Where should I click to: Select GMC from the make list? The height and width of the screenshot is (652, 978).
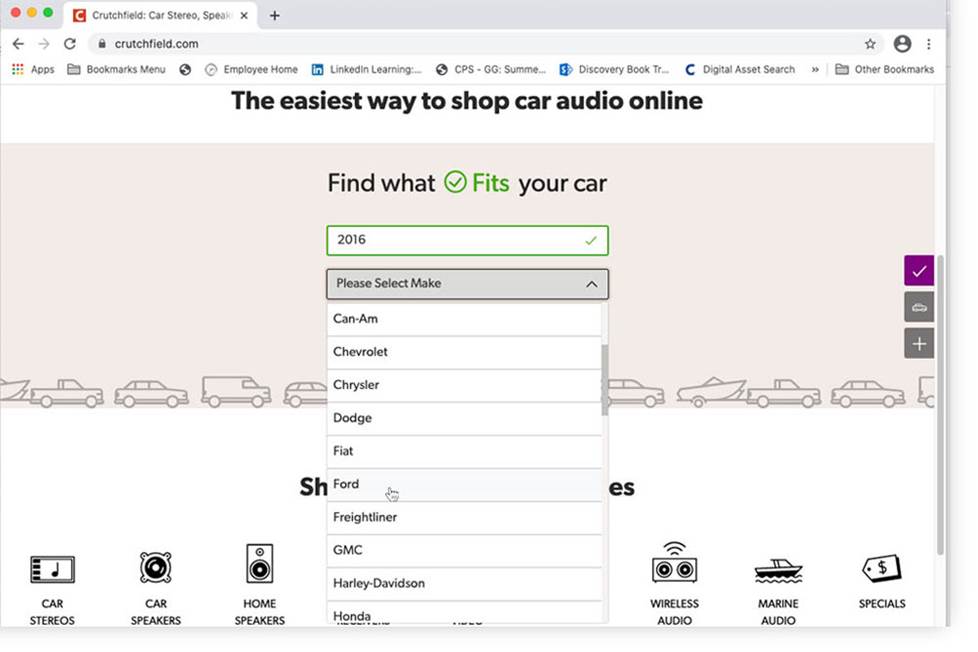(x=464, y=550)
